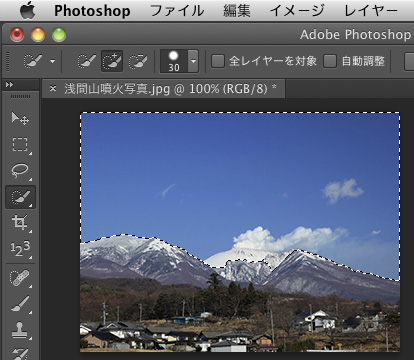Enable the 全レイヤーを対象 checkbox

[218, 61]
